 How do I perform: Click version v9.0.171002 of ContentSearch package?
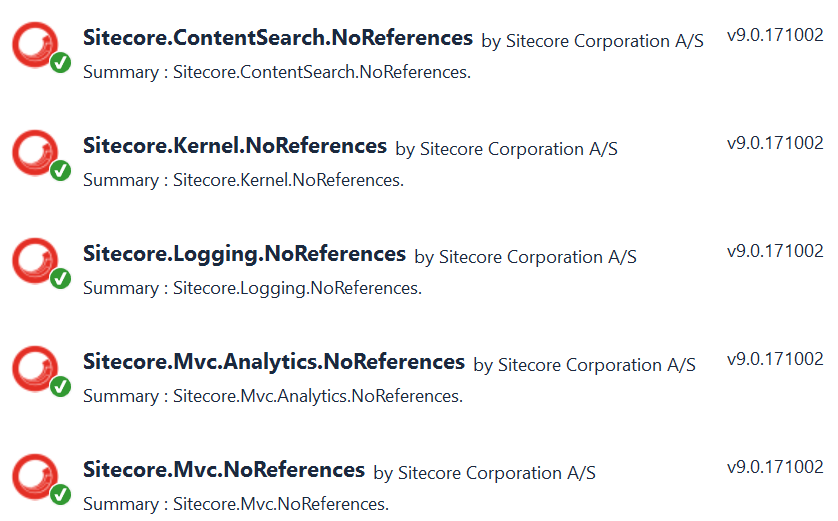(775, 35)
